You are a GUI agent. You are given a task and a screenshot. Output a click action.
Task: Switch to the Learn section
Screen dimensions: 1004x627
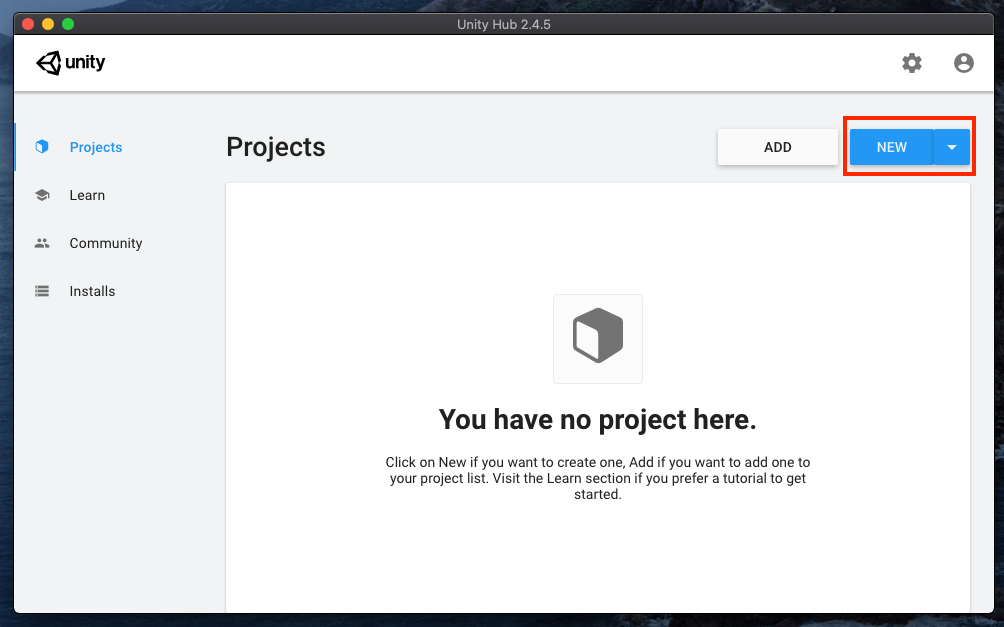pyautogui.click(x=87, y=195)
